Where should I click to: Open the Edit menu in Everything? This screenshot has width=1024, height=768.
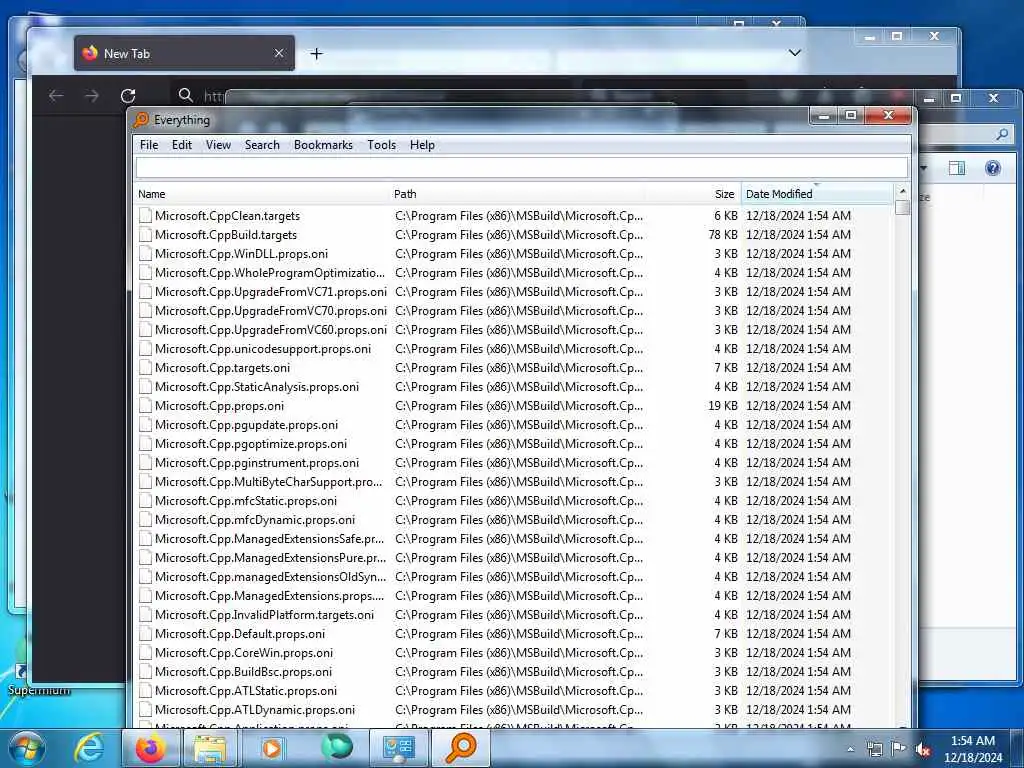(x=182, y=145)
